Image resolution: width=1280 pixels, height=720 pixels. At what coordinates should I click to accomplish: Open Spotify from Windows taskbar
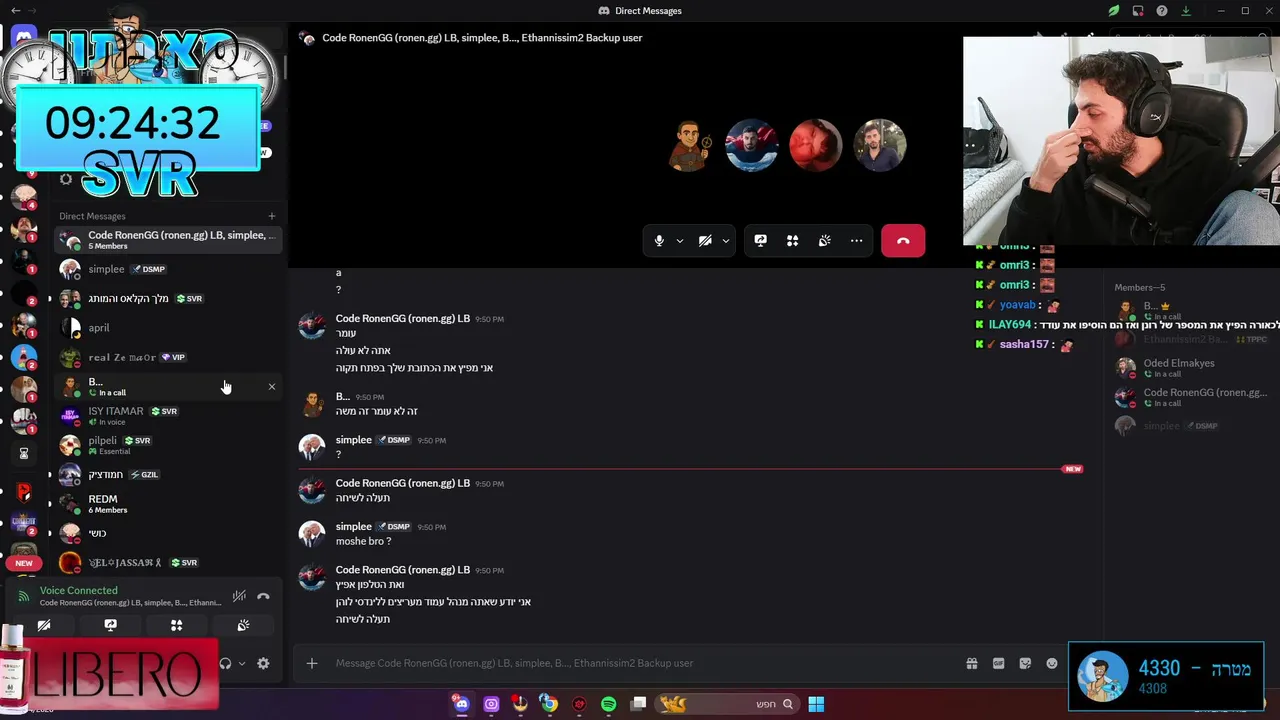pos(608,704)
